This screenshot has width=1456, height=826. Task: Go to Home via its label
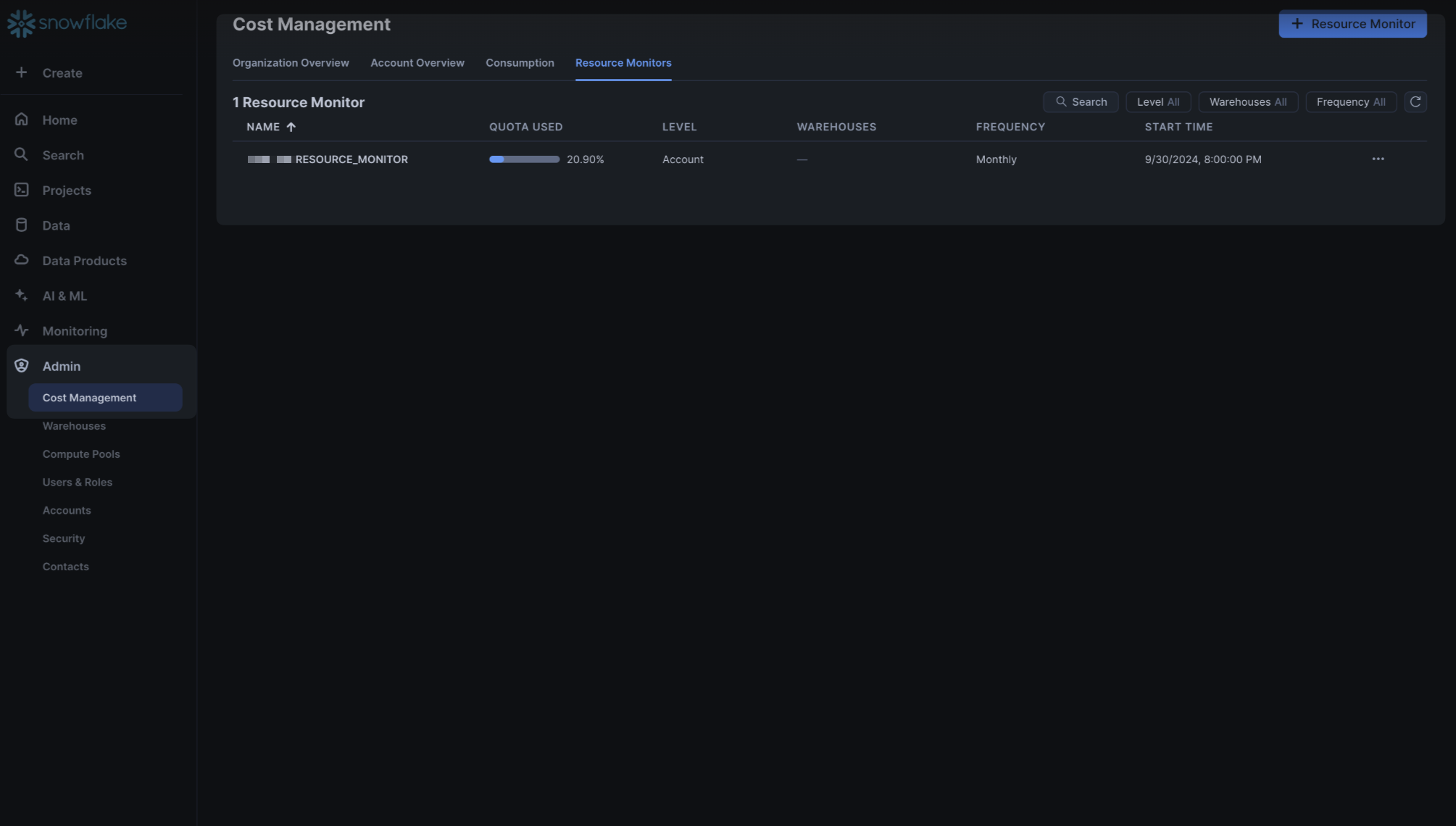tap(59, 120)
